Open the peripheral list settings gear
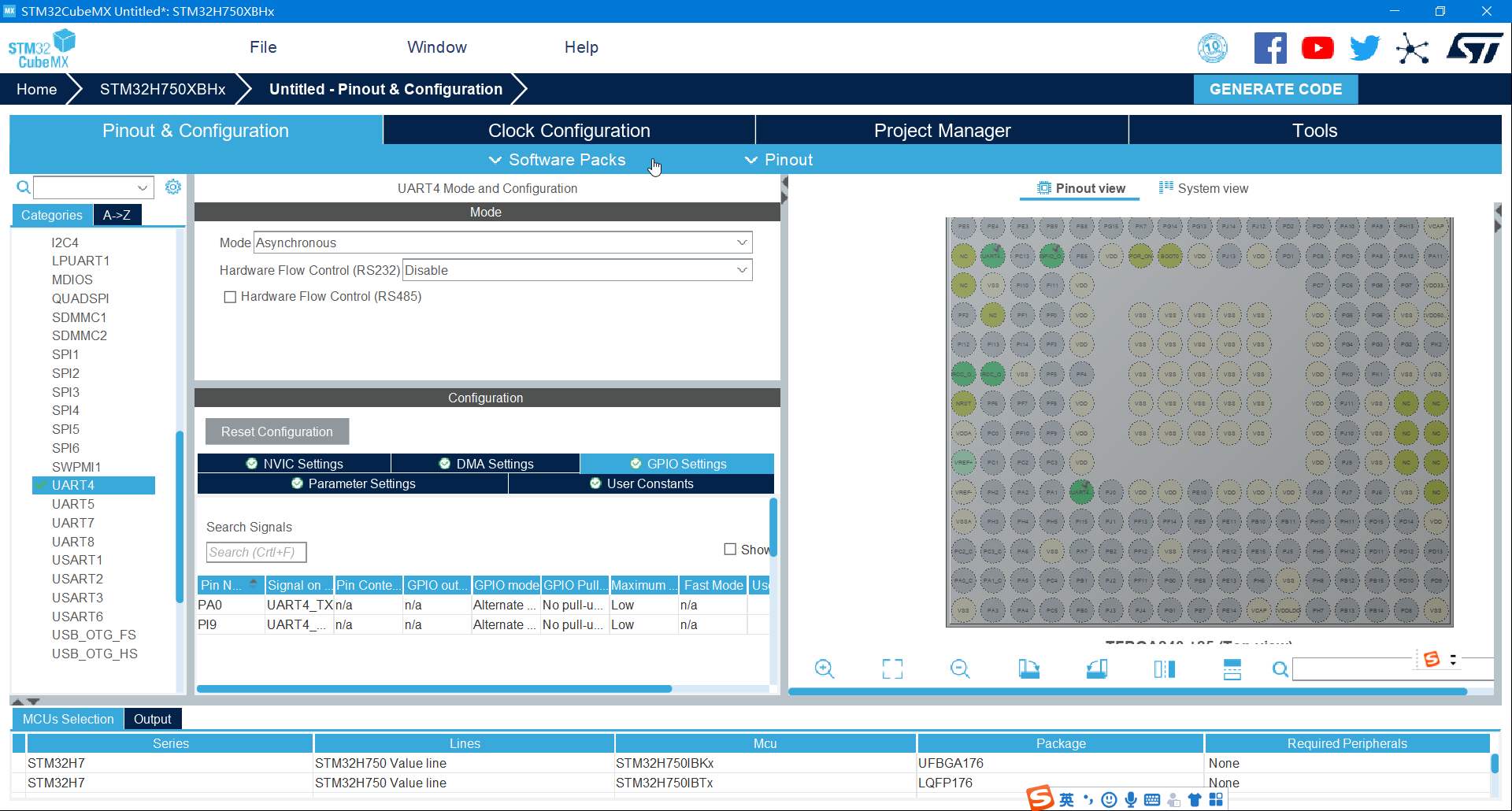Viewport: 1512px width, 811px height. (173, 187)
